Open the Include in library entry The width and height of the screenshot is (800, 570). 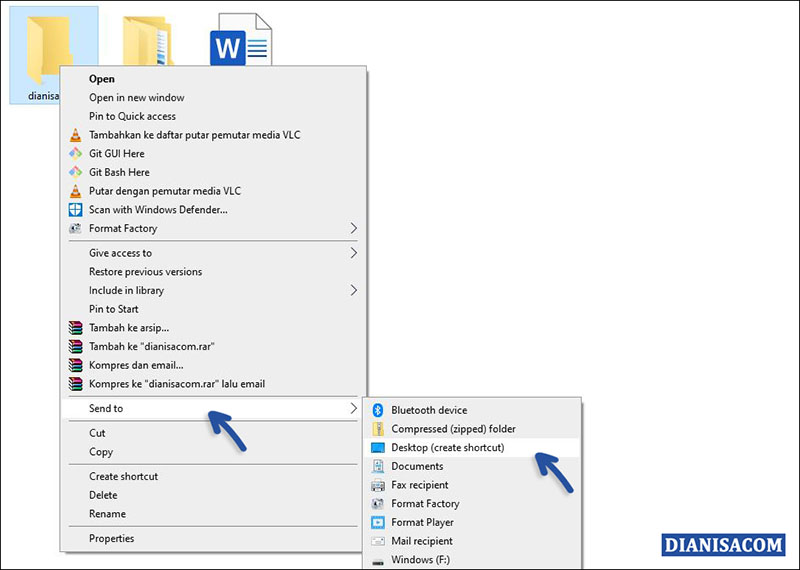click(213, 290)
